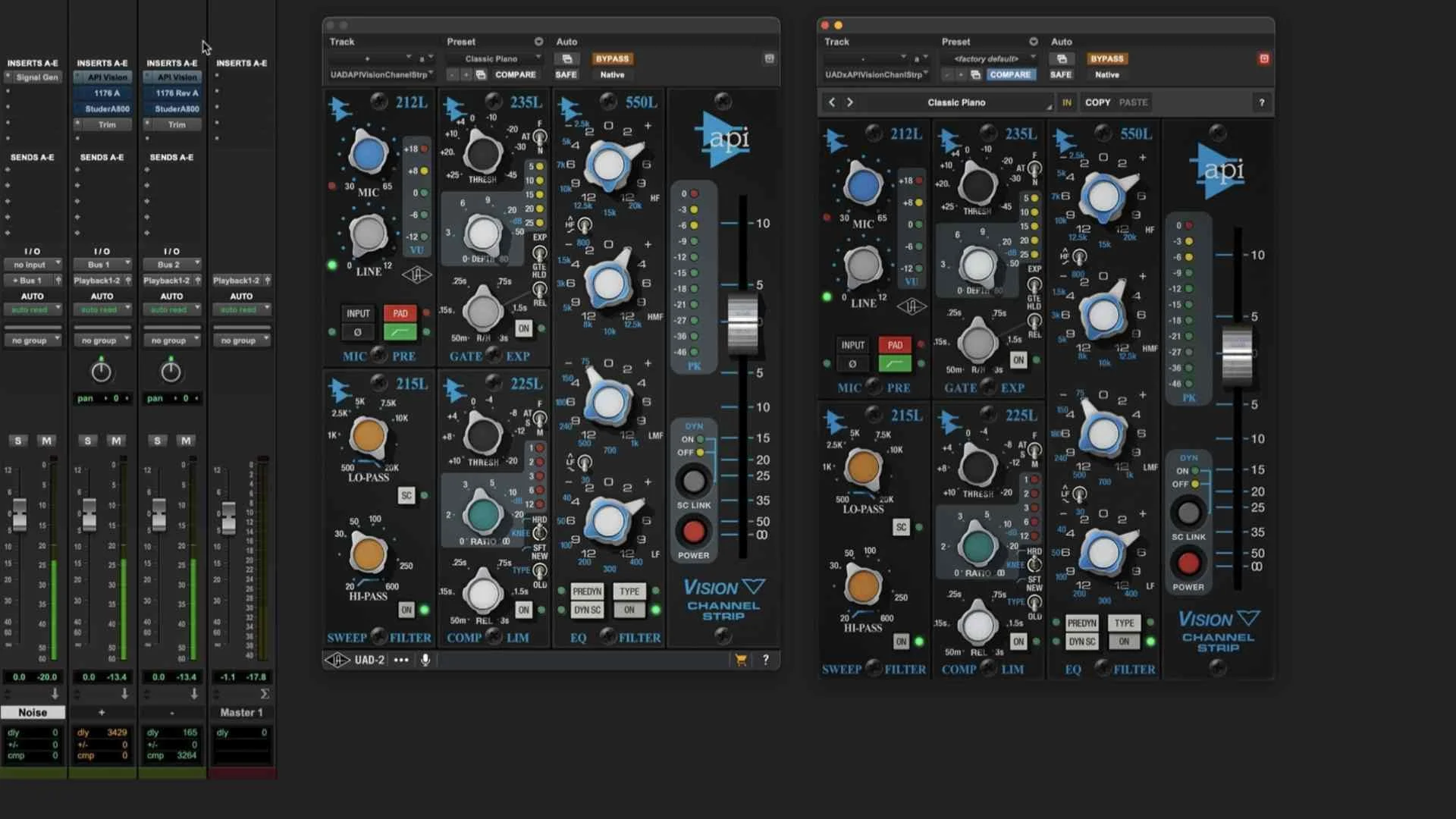
Task: Toggle the PAD switch on the 212L preamp
Action: tap(400, 313)
